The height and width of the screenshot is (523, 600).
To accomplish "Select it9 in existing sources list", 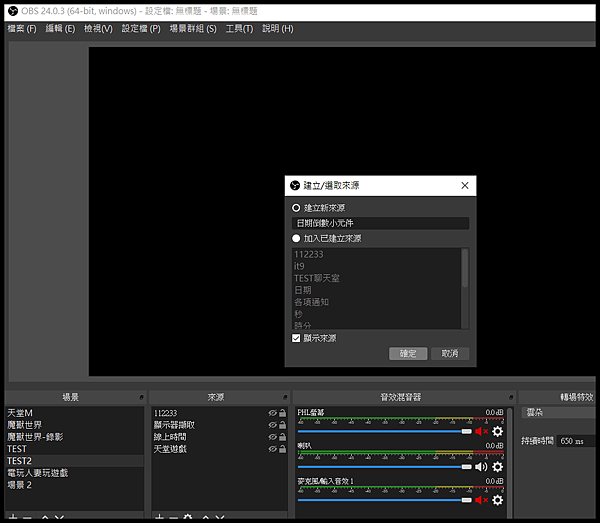I will pos(377,266).
